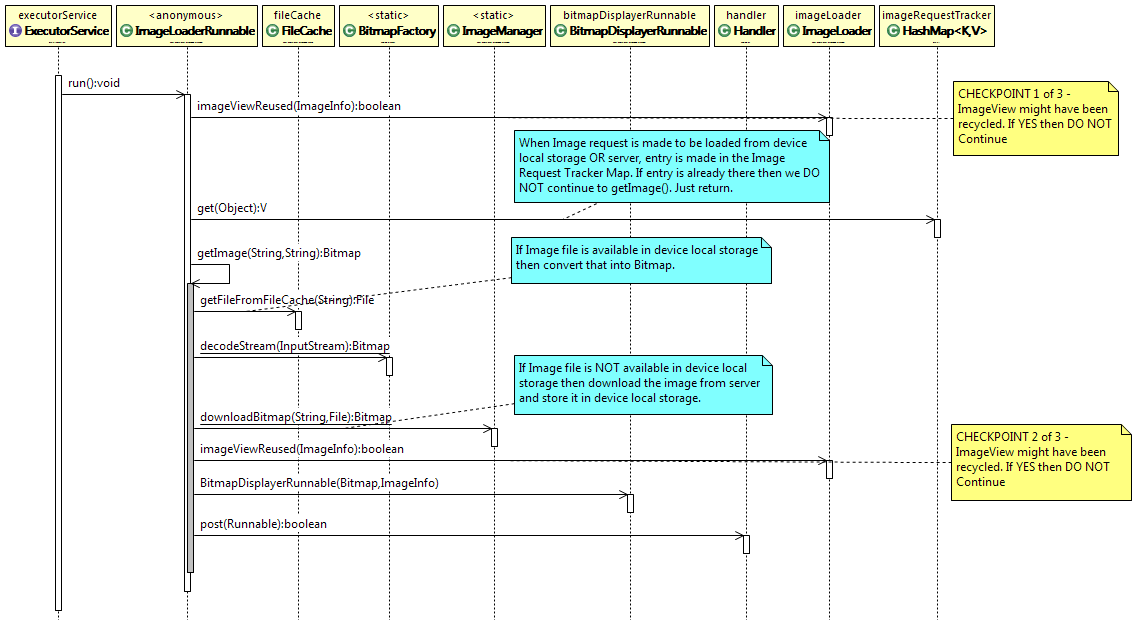Click the ImageManager class icon
This screenshot has width=1141, height=620.
click(x=452, y=32)
